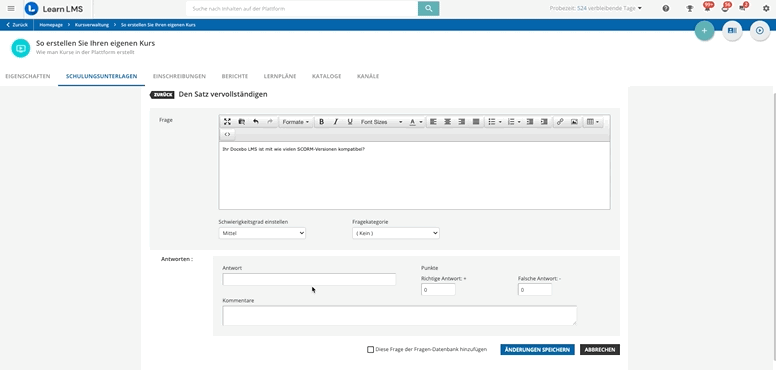Open the hamburger main menu
The height and width of the screenshot is (370, 776).
click(11, 8)
